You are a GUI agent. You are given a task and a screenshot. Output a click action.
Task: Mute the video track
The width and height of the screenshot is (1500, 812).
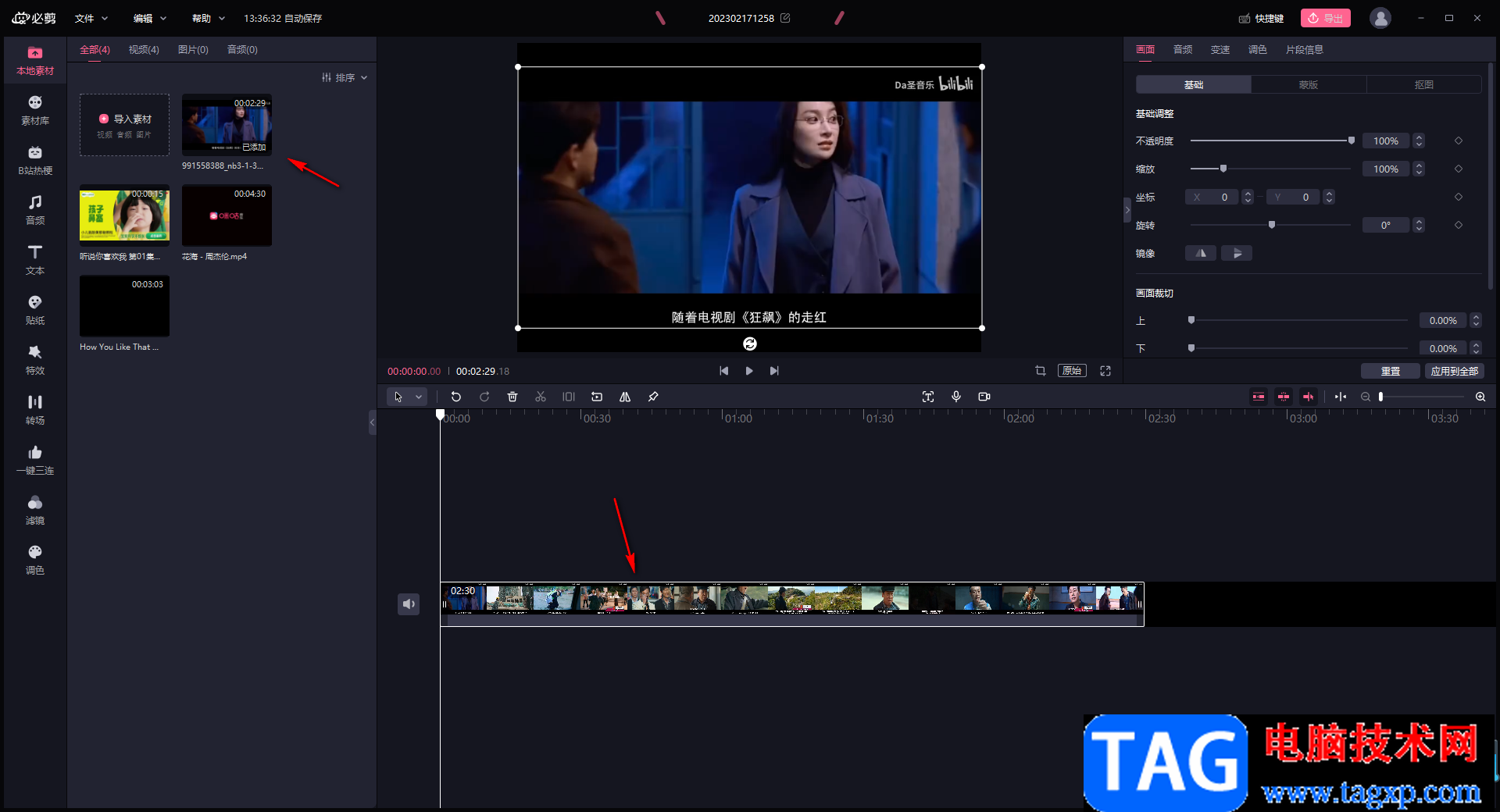pos(409,604)
